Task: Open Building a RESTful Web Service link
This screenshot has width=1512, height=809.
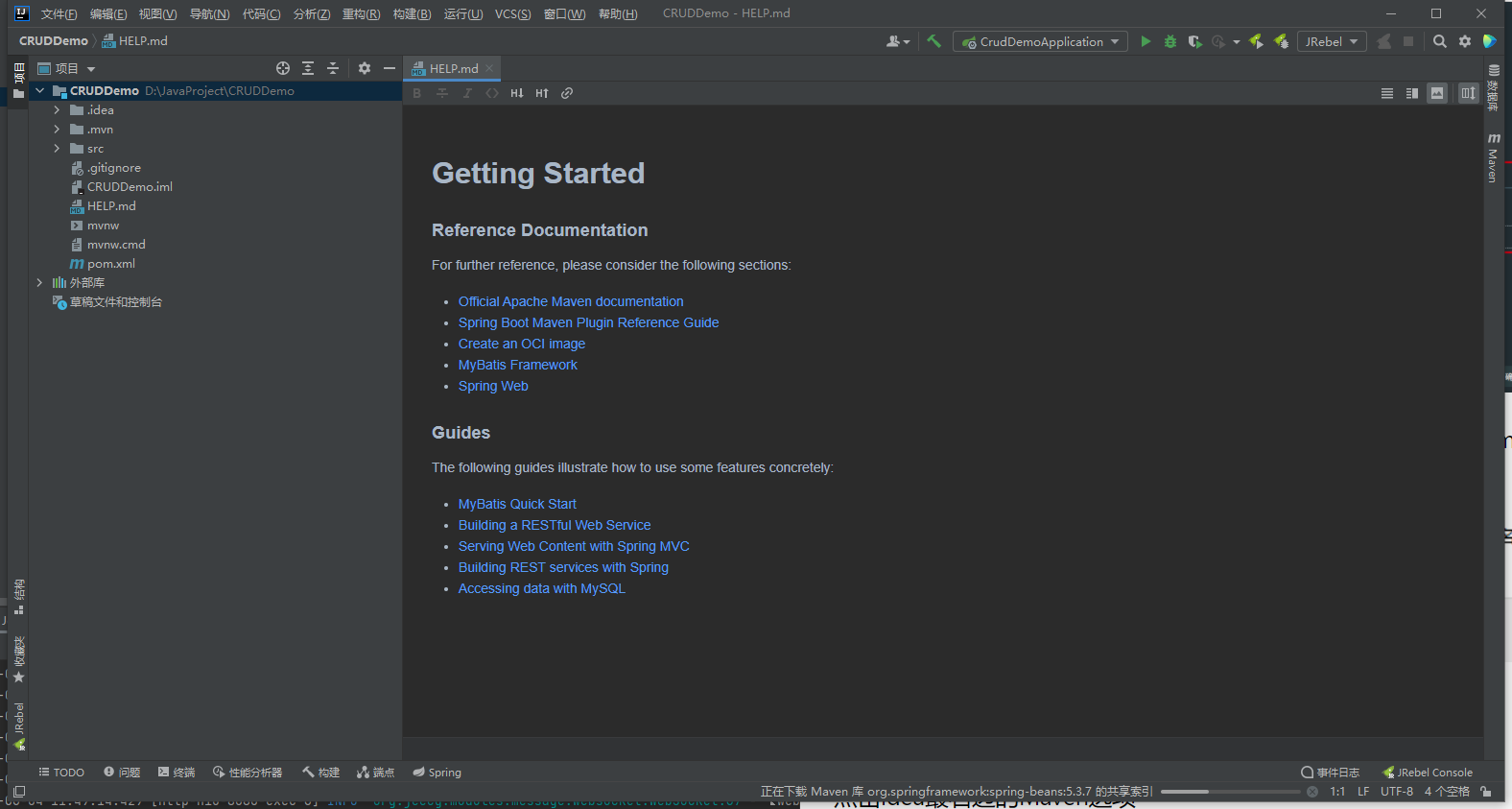Action: tap(555, 525)
